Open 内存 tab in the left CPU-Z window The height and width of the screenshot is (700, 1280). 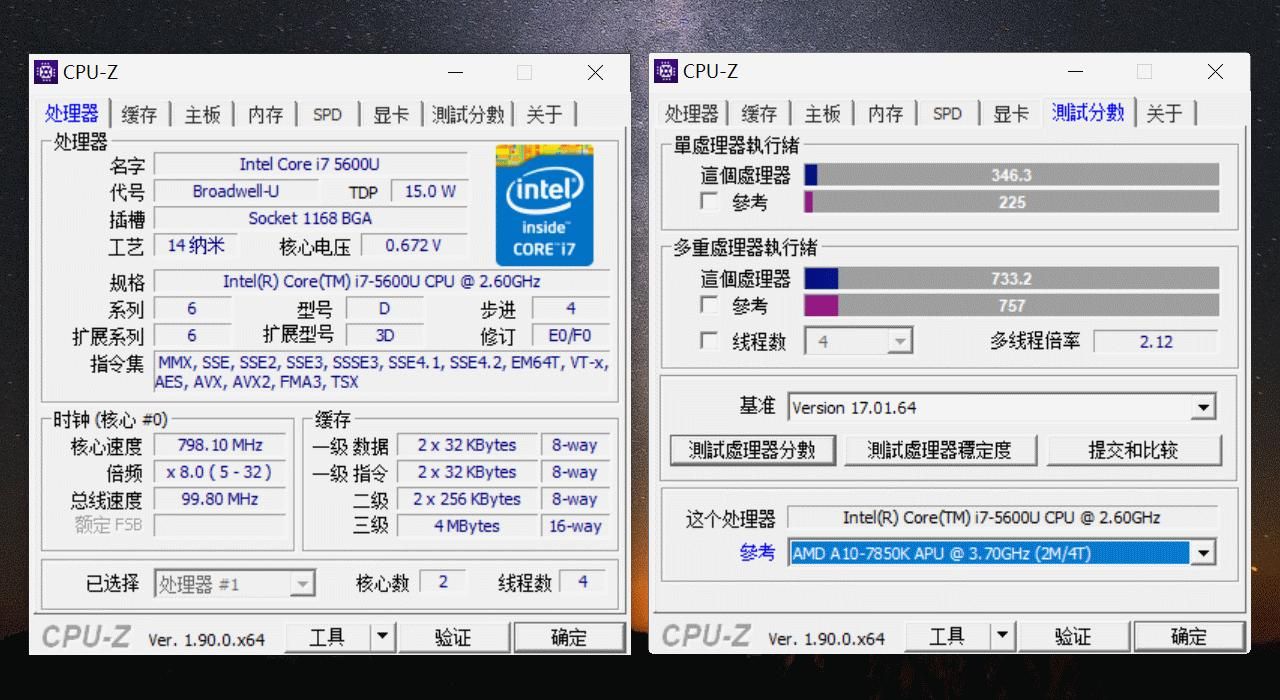266,114
